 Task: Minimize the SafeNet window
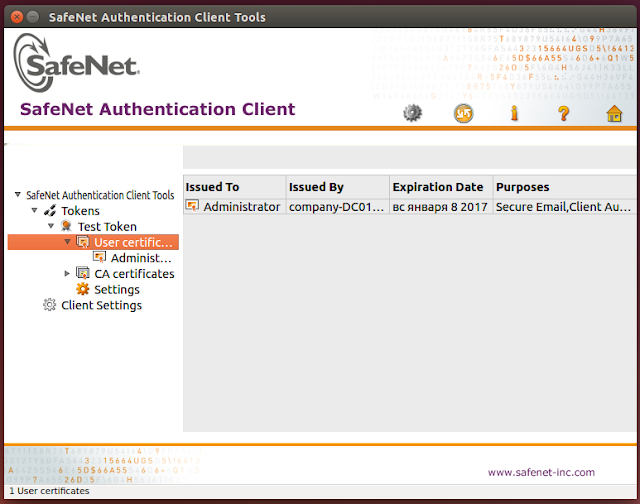click(x=33, y=17)
